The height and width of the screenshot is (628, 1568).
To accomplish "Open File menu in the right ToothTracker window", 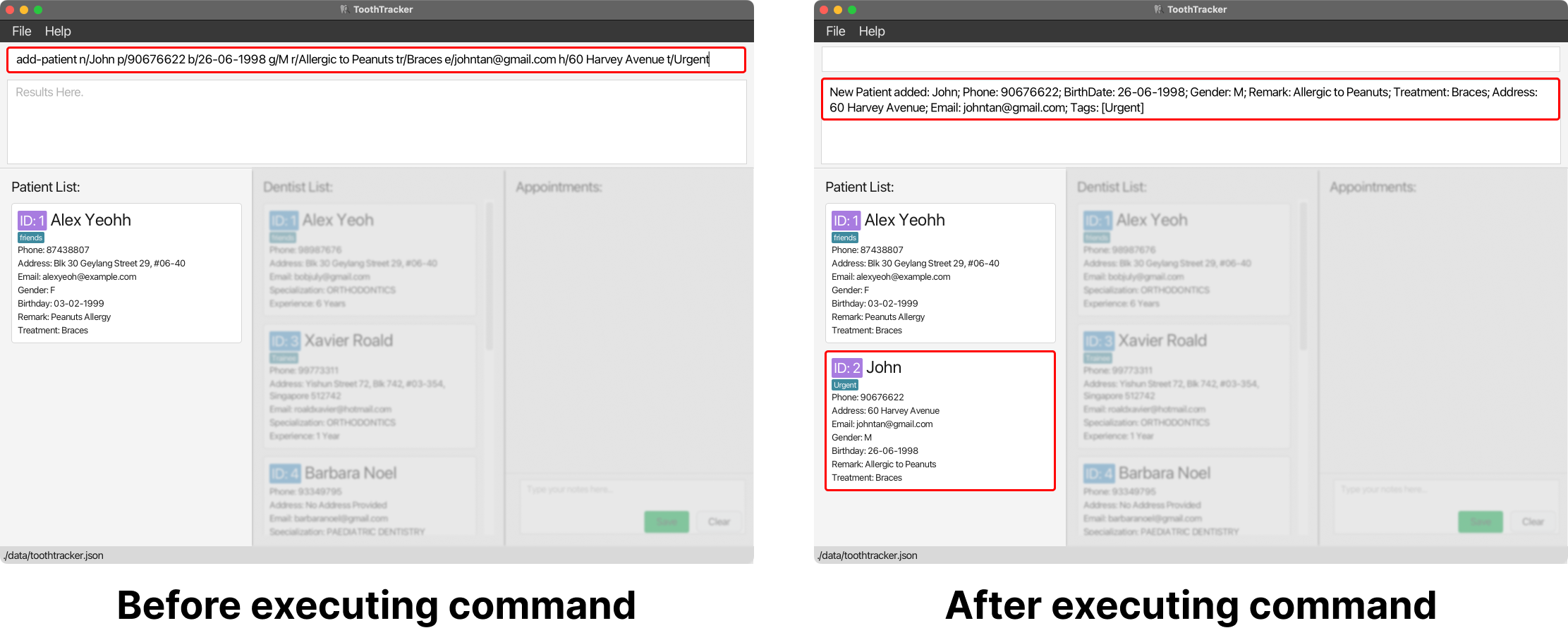I will pyautogui.click(x=836, y=31).
